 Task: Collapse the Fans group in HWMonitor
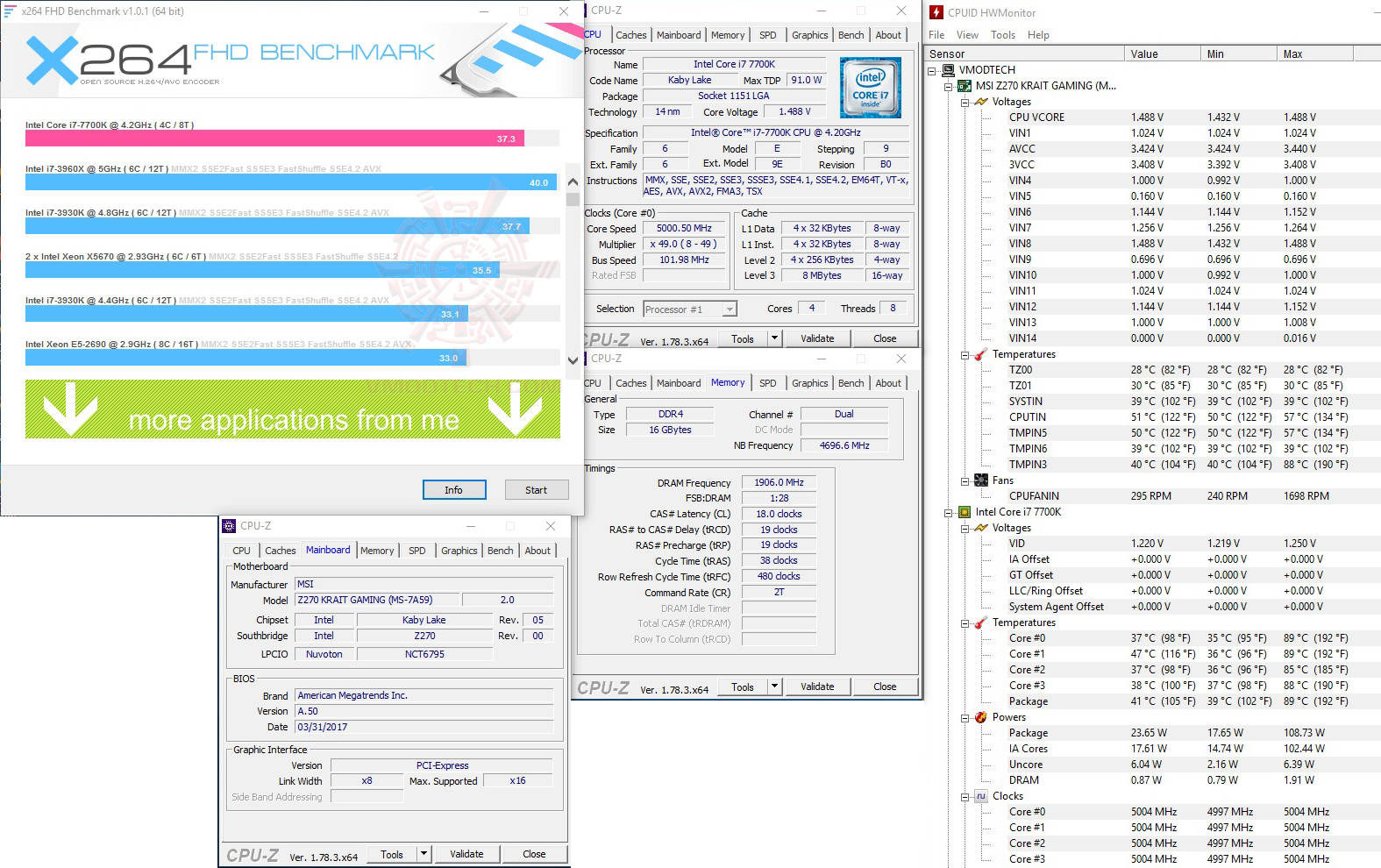(x=965, y=480)
